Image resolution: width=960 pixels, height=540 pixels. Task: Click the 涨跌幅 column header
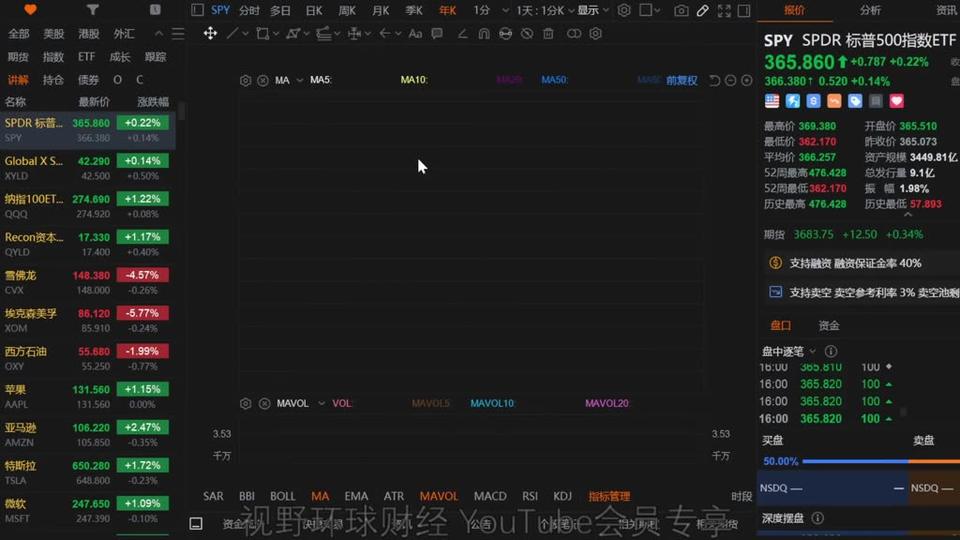click(x=152, y=102)
